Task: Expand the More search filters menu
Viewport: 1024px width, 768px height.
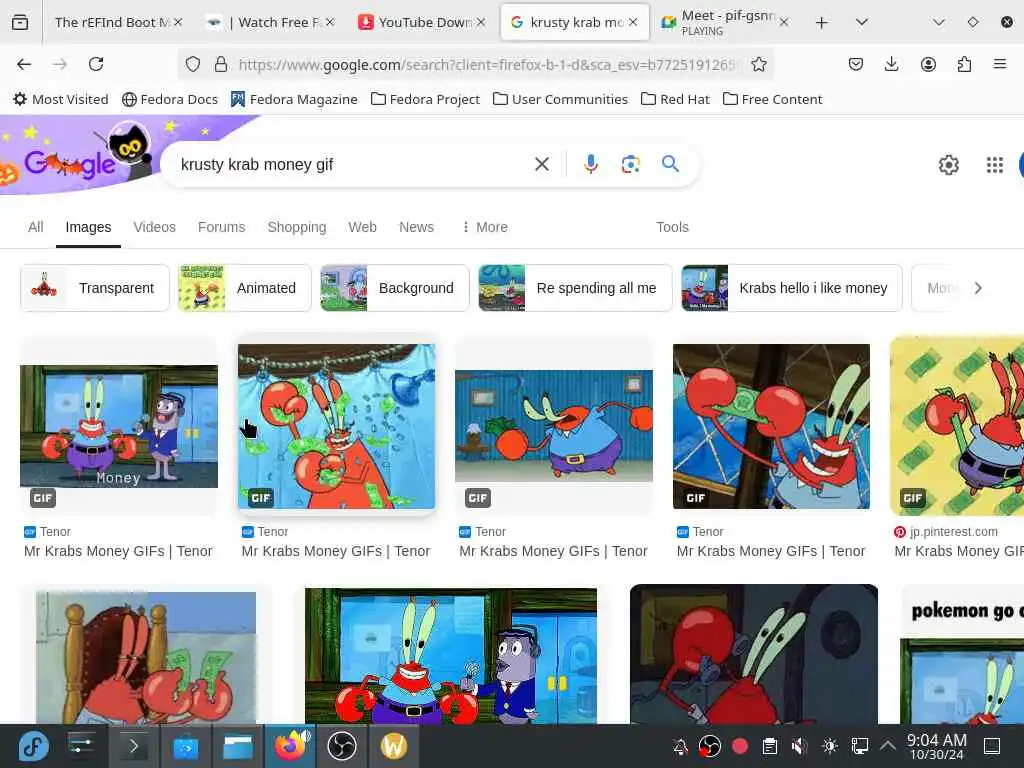Action: tap(484, 227)
